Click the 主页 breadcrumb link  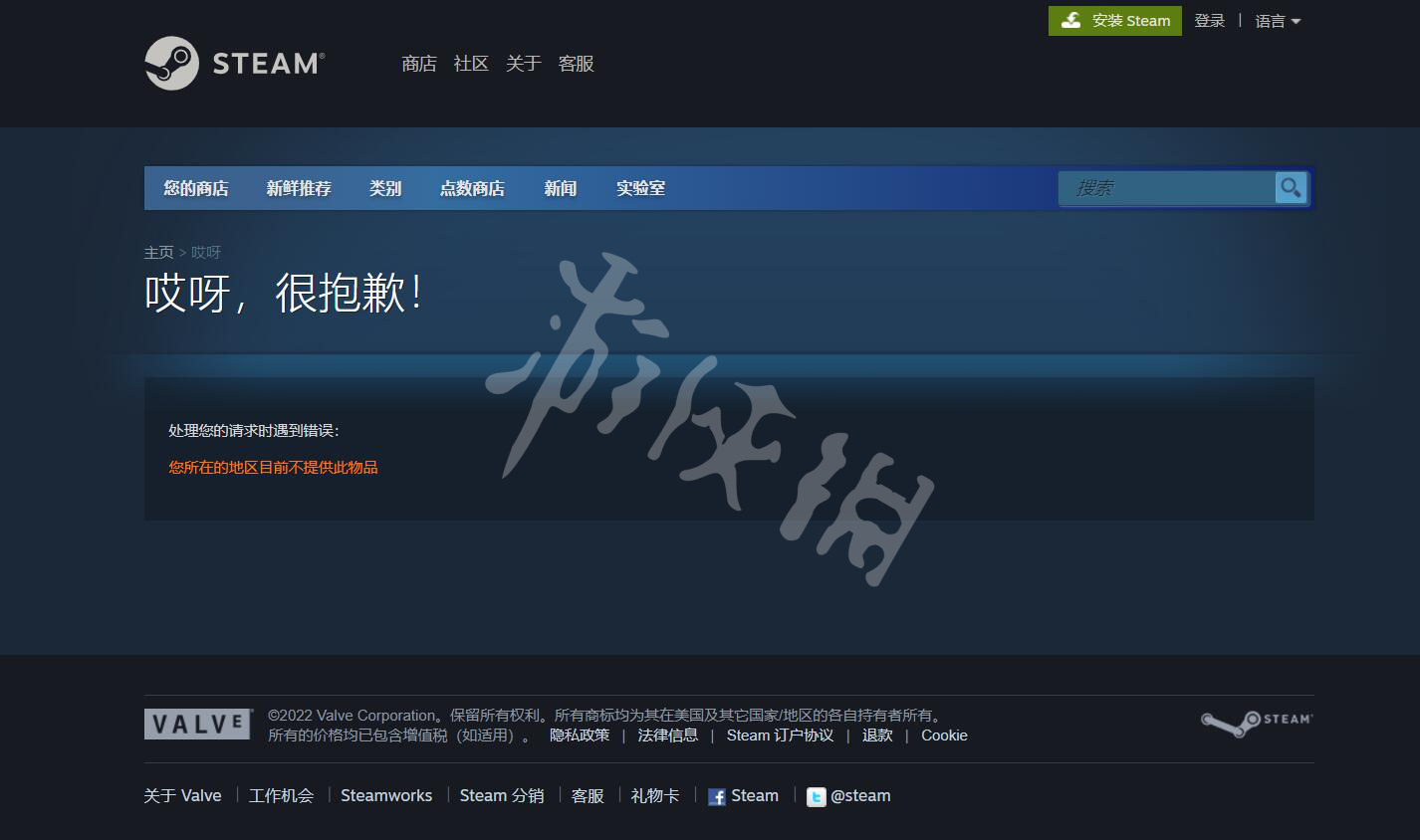[159, 253]
